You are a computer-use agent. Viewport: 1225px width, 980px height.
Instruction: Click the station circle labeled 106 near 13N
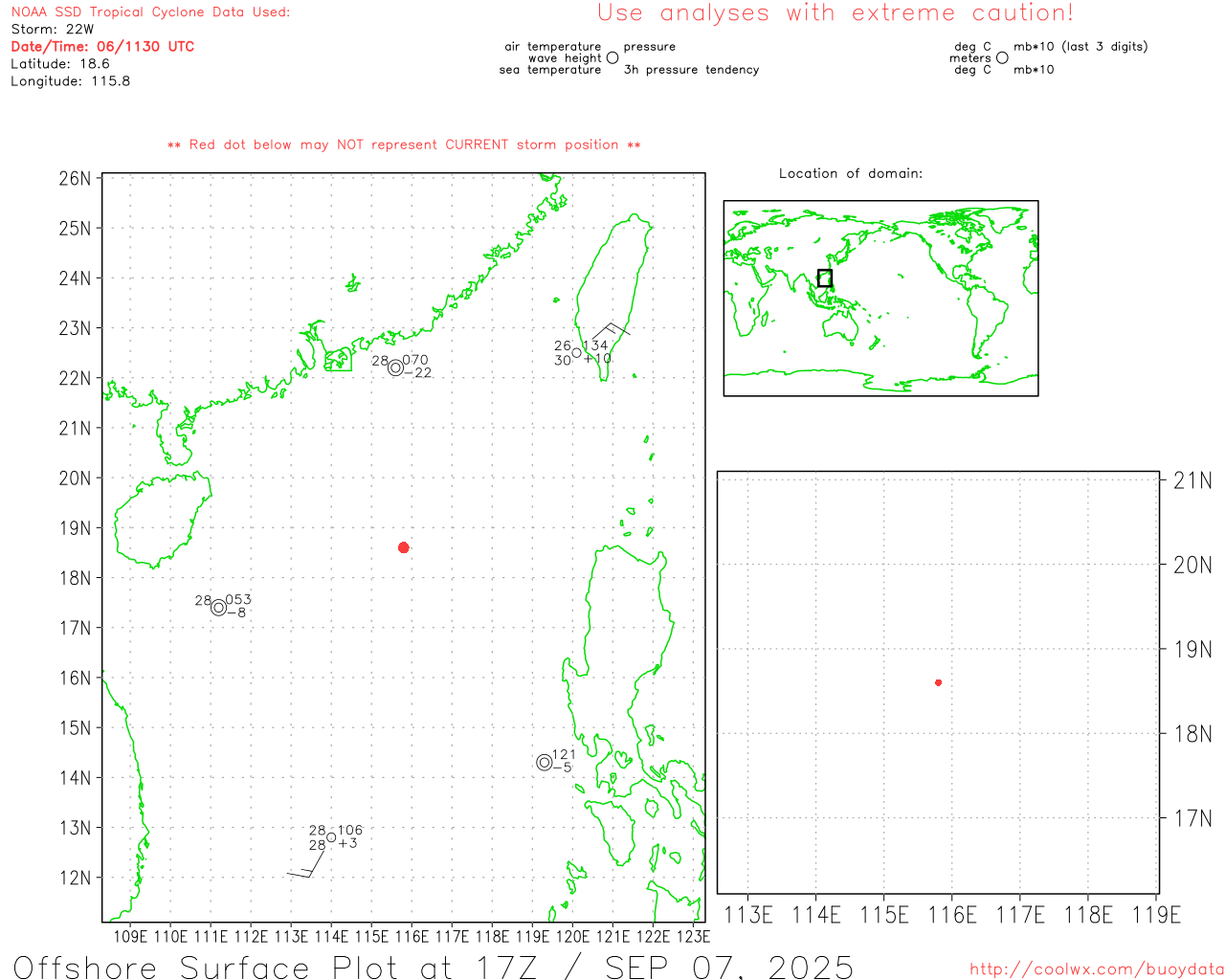click(x=331, y=837)
